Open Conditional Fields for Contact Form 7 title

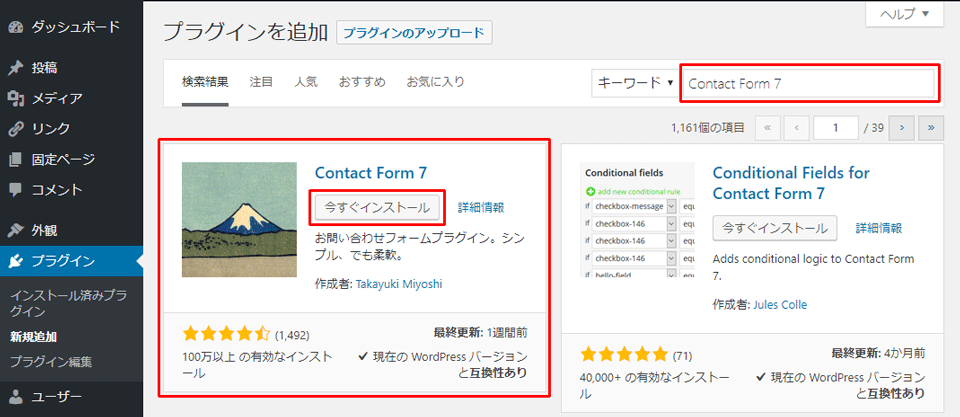point(791,183)
